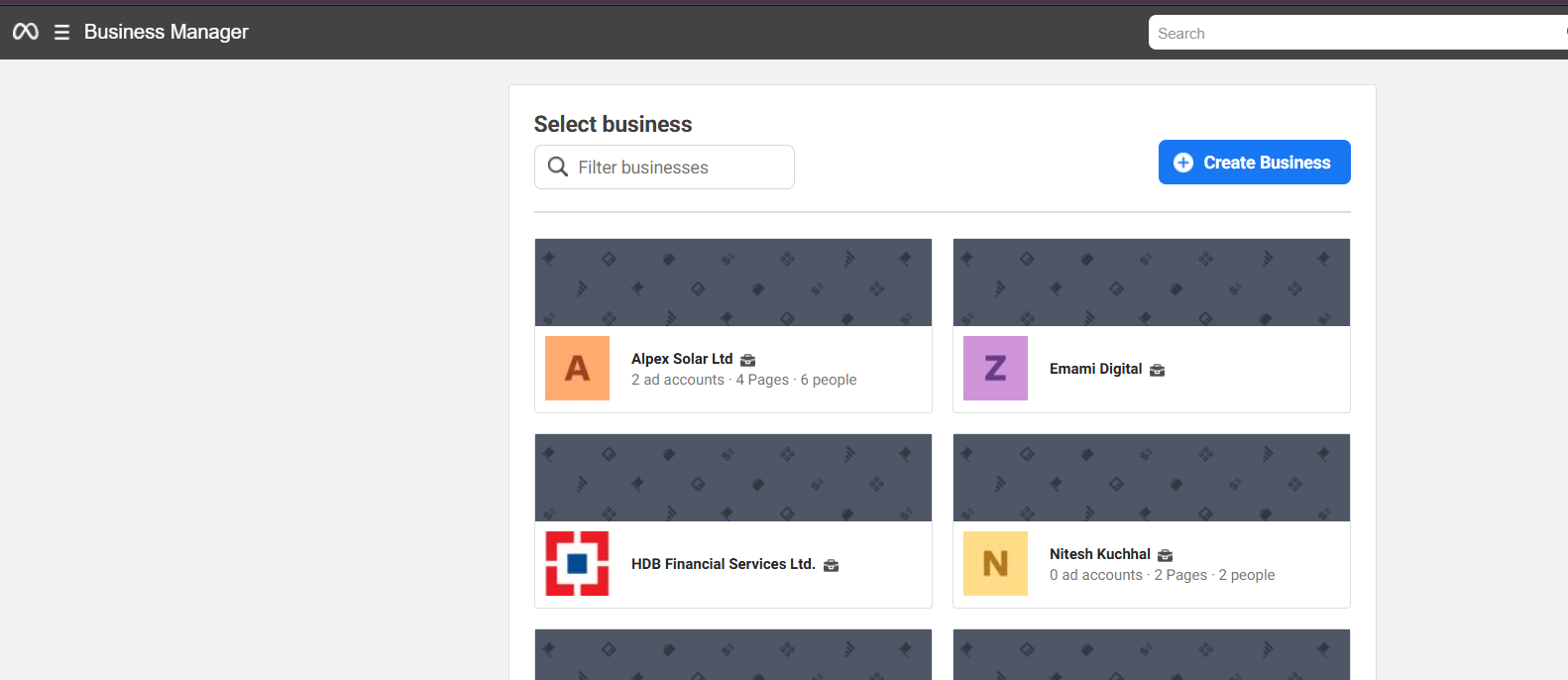Screen dimensions: 1568x680
Task: Open the hamburger menu icon
Action: (x=61, y=33)
